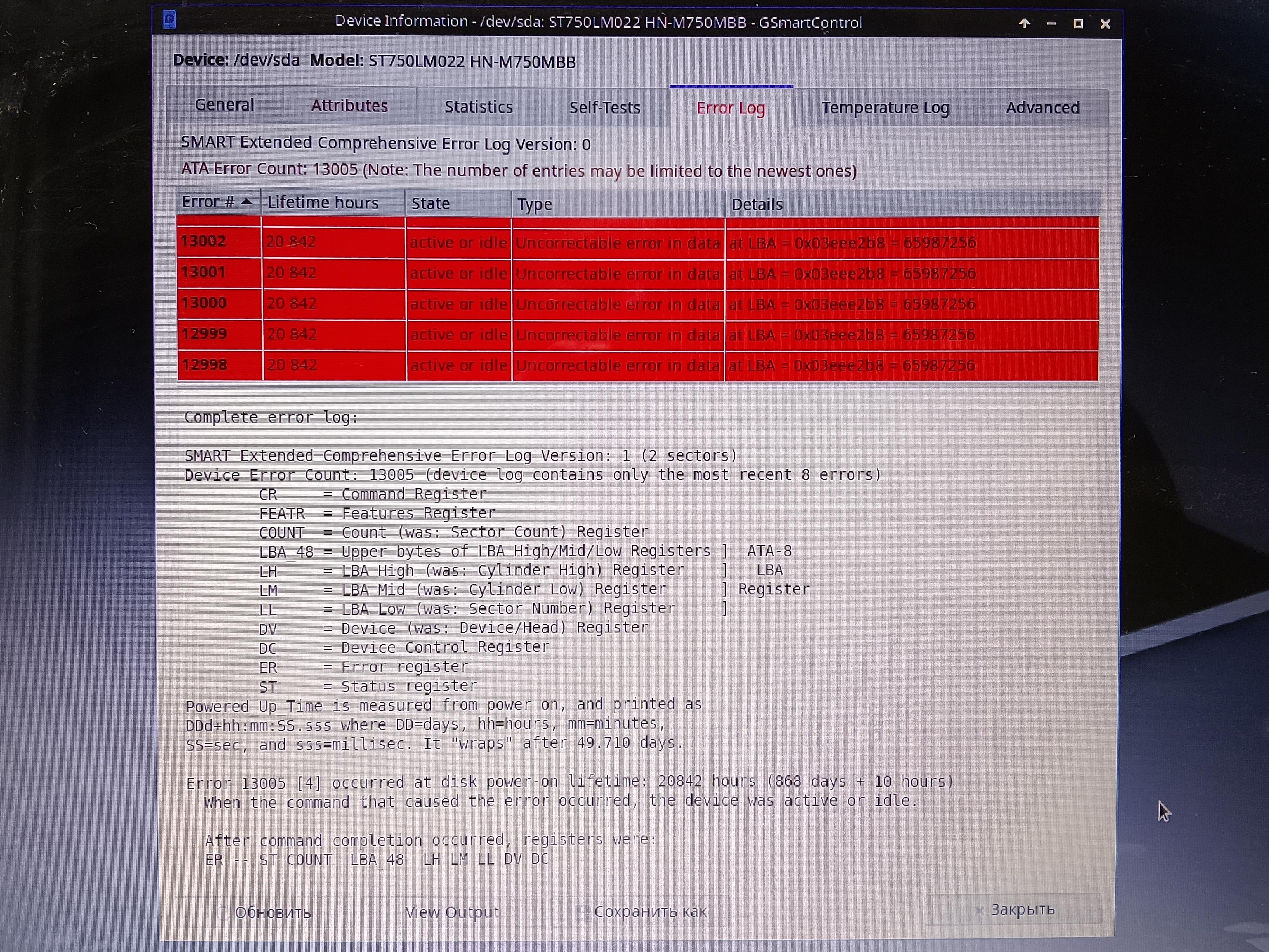Close the window with the X icon
Viewport: 1269px width, 952px height.
pyautogui.click(x=1105, y=24)
